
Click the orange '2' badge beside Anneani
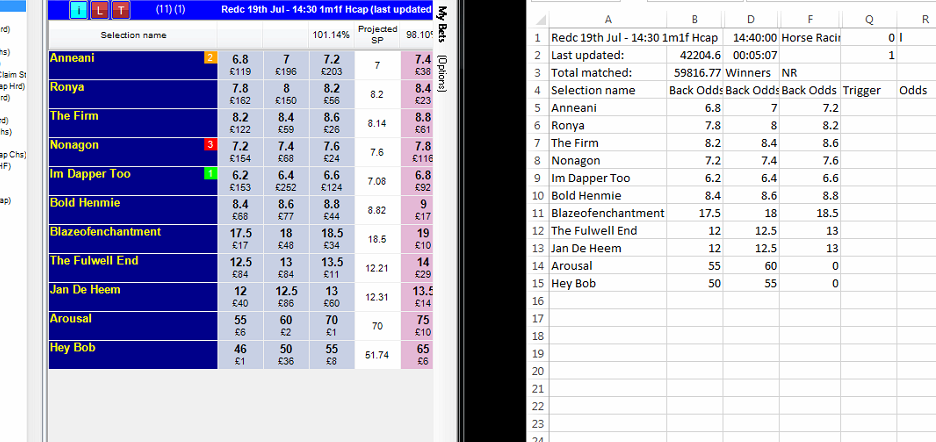[x=210, y=58]
